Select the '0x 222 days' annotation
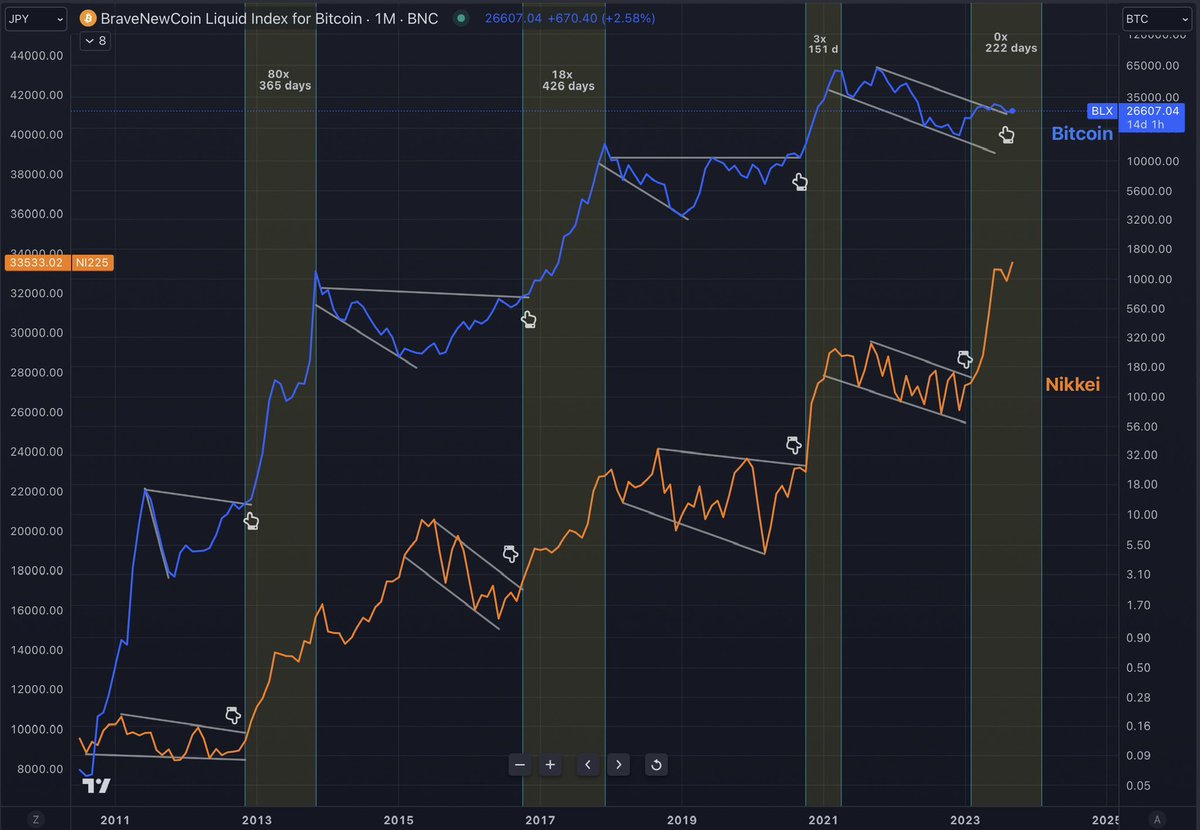 (1010, 41)
